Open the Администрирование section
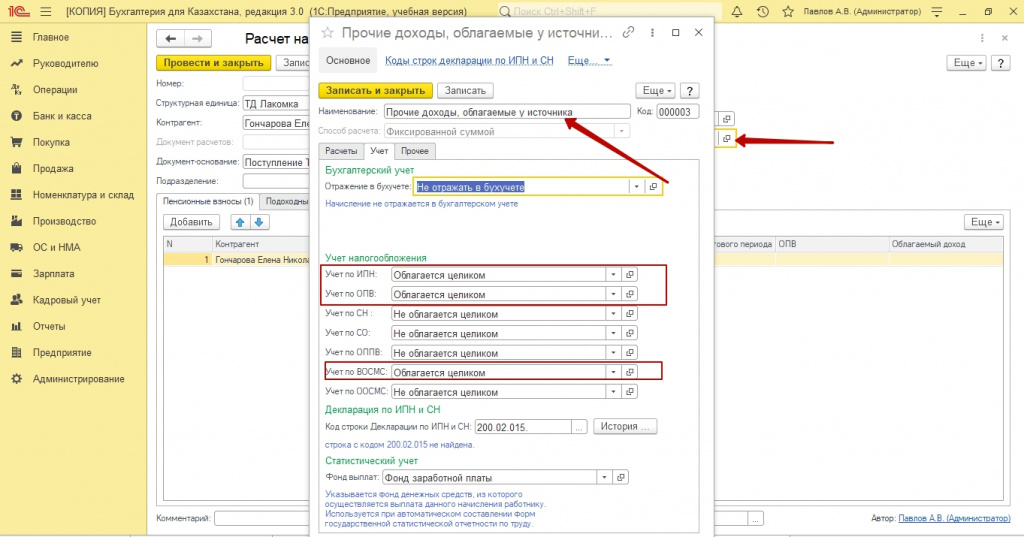 [78, 379]
